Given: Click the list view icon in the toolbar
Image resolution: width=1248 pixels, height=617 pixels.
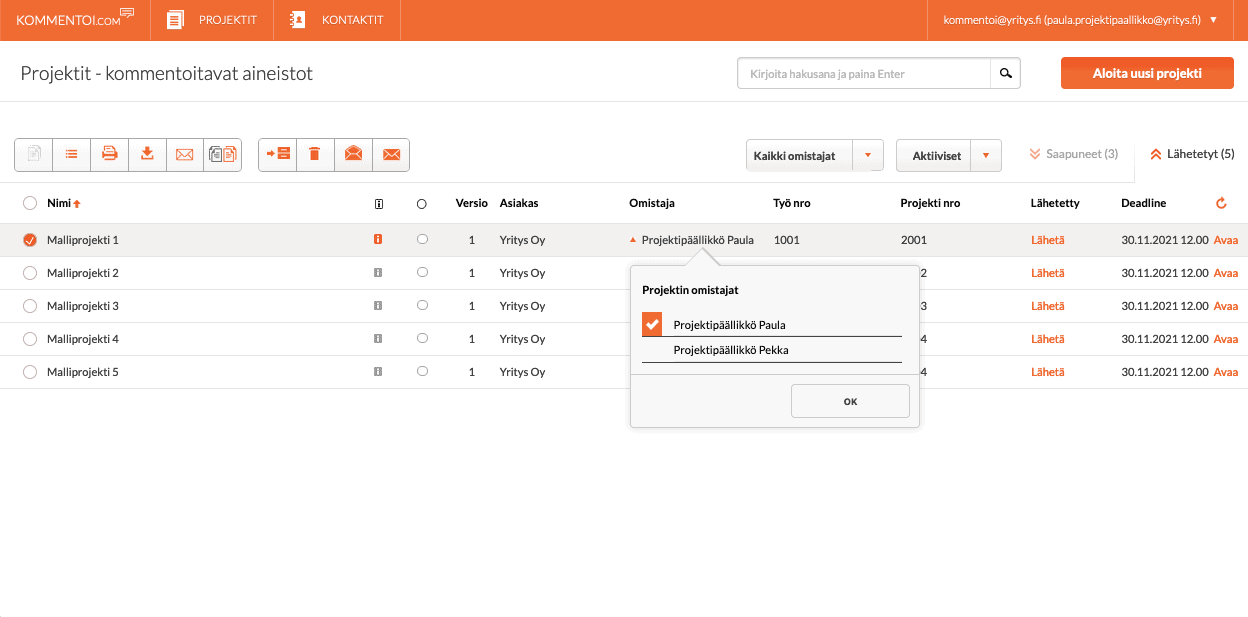Looking at the screenshot, I should click(x=72, y=154).
